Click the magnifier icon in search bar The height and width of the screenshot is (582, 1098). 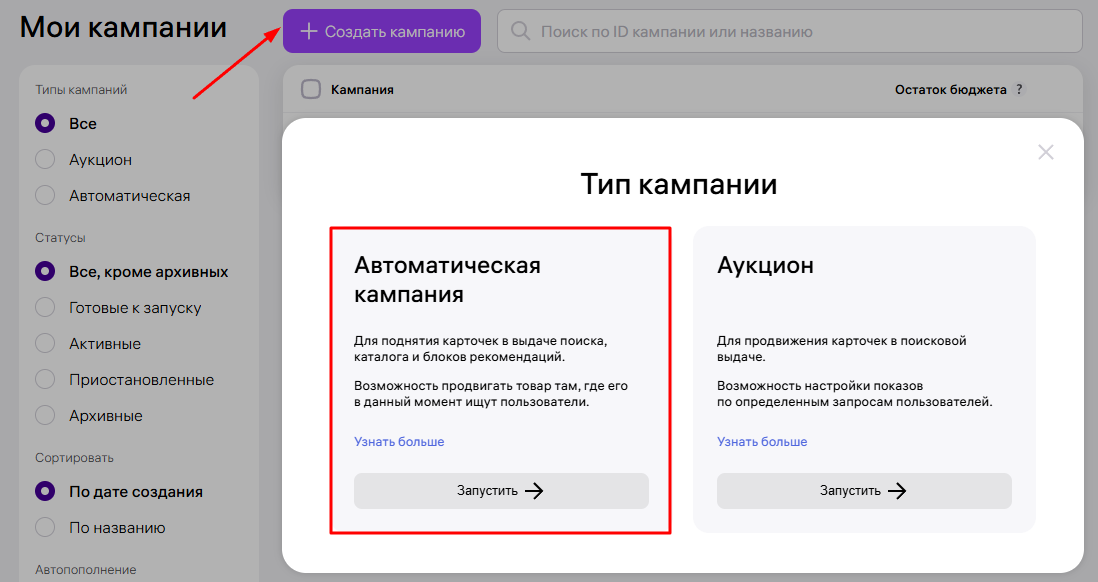point(520,32)
